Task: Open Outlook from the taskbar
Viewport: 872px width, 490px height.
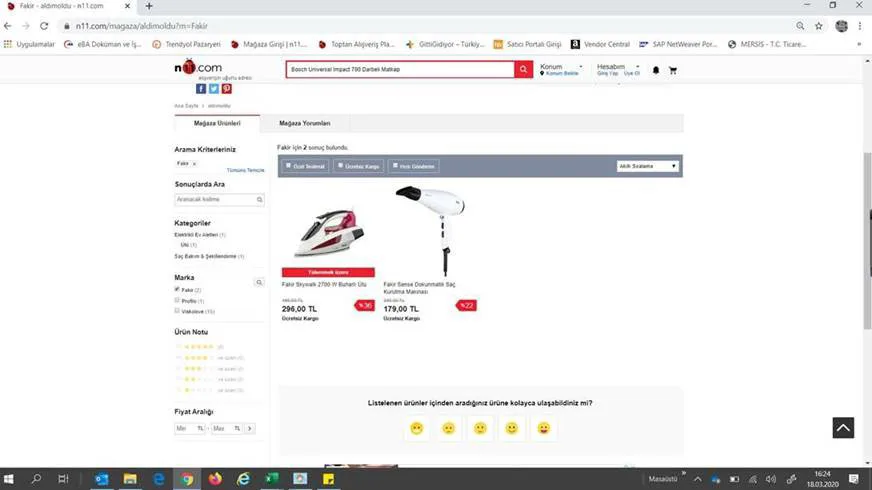Action: (x=102, y=479)
